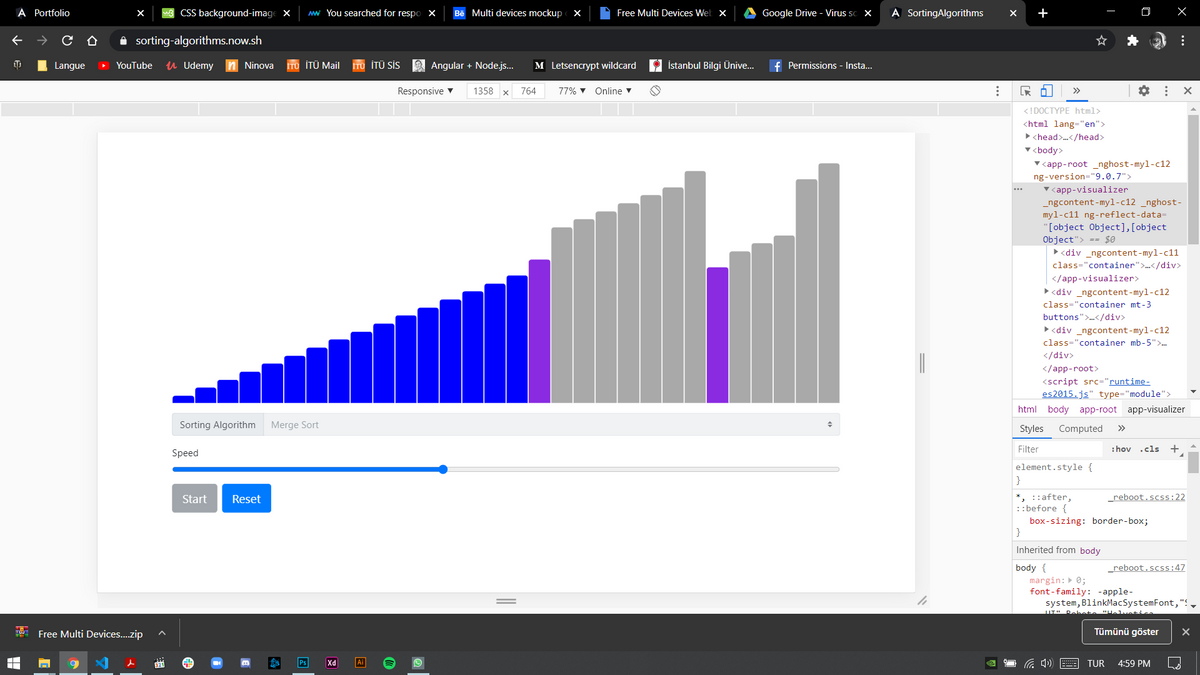The image size is (1200, 675).
Task: Add a new style rule with plus icon
Action: 1175,449
